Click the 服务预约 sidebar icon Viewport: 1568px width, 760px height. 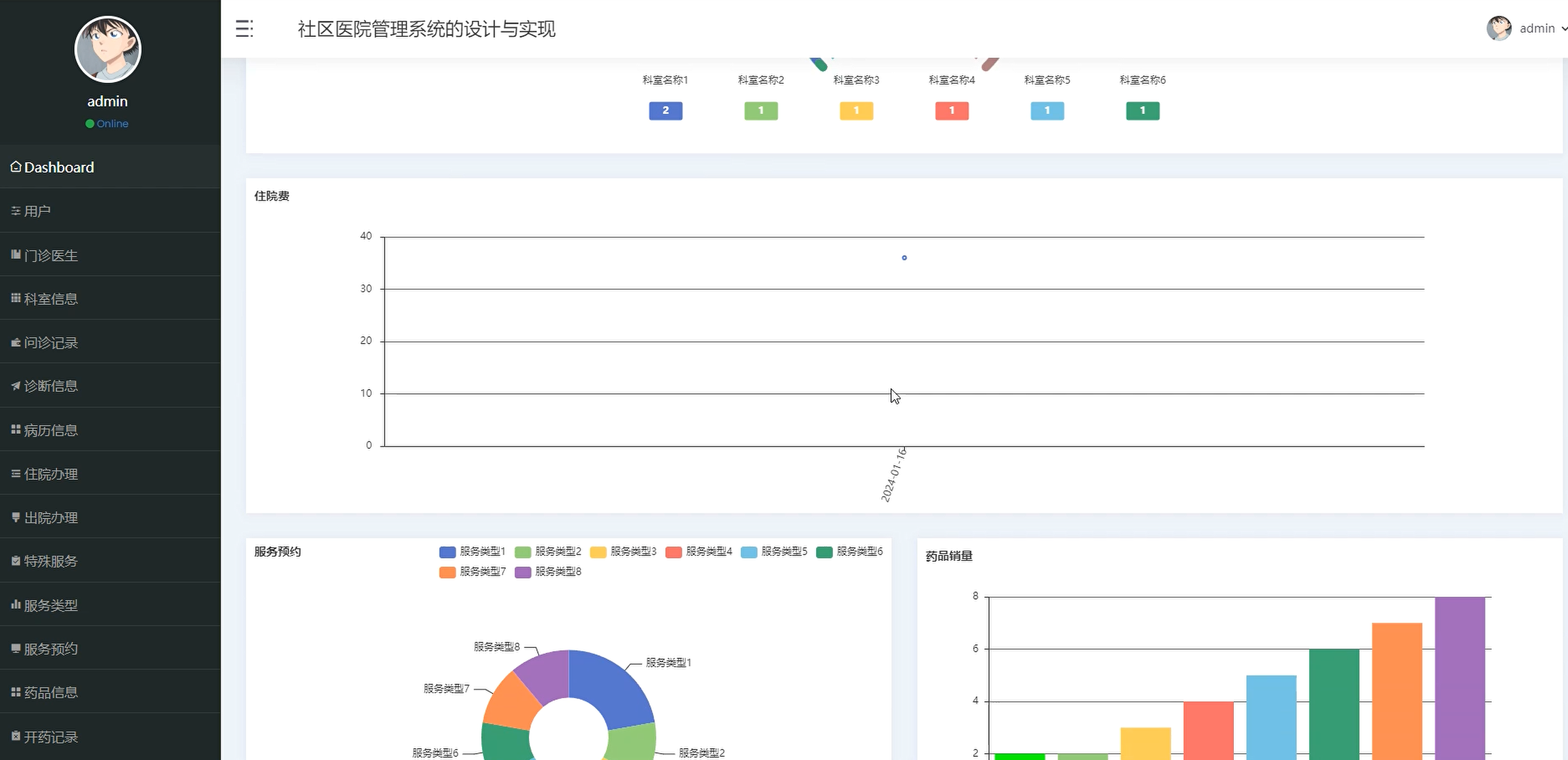[16, 648]
